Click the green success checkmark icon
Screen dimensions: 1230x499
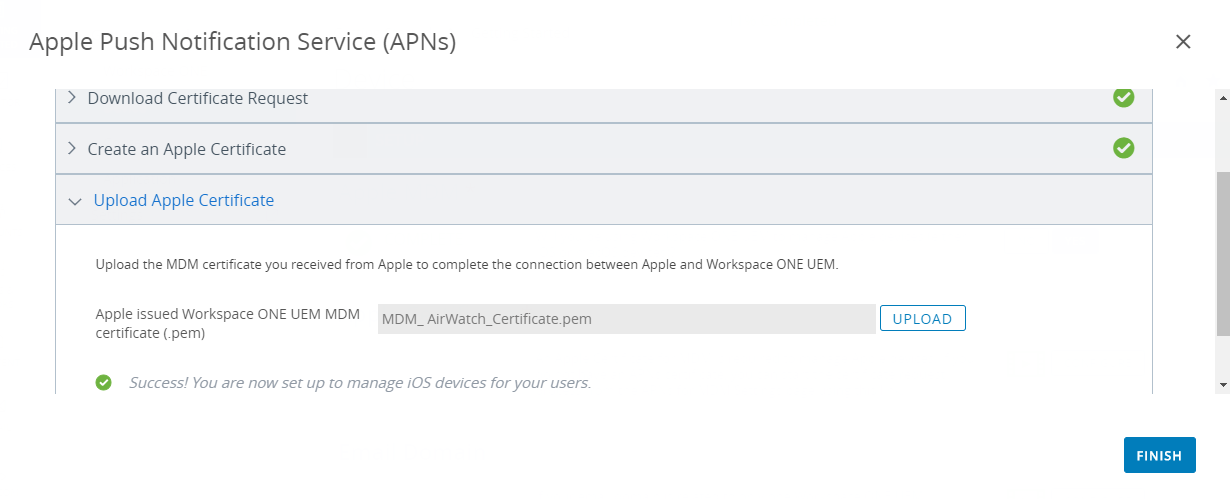103,382
